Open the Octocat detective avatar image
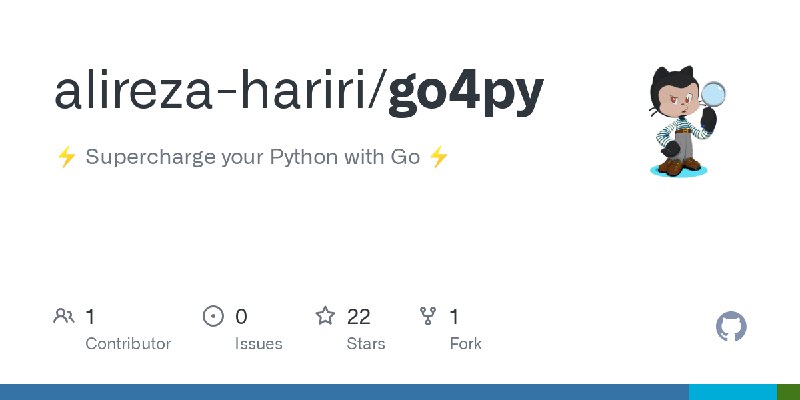 click(686, 121)
